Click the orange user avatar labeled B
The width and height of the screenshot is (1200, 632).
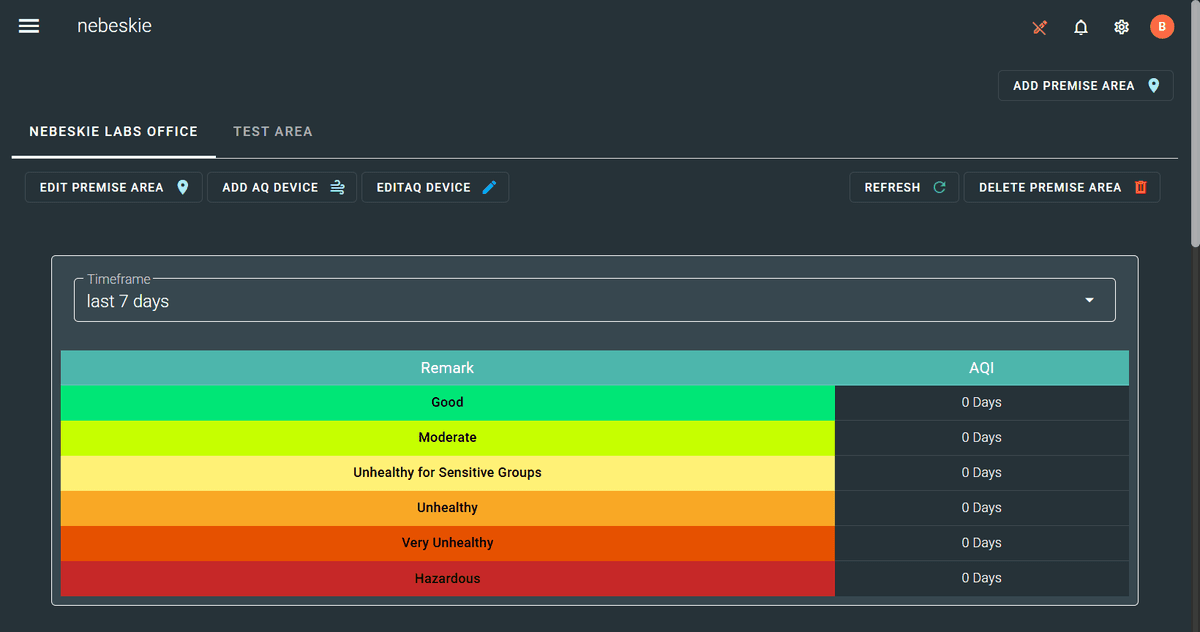pos(1161,27)
